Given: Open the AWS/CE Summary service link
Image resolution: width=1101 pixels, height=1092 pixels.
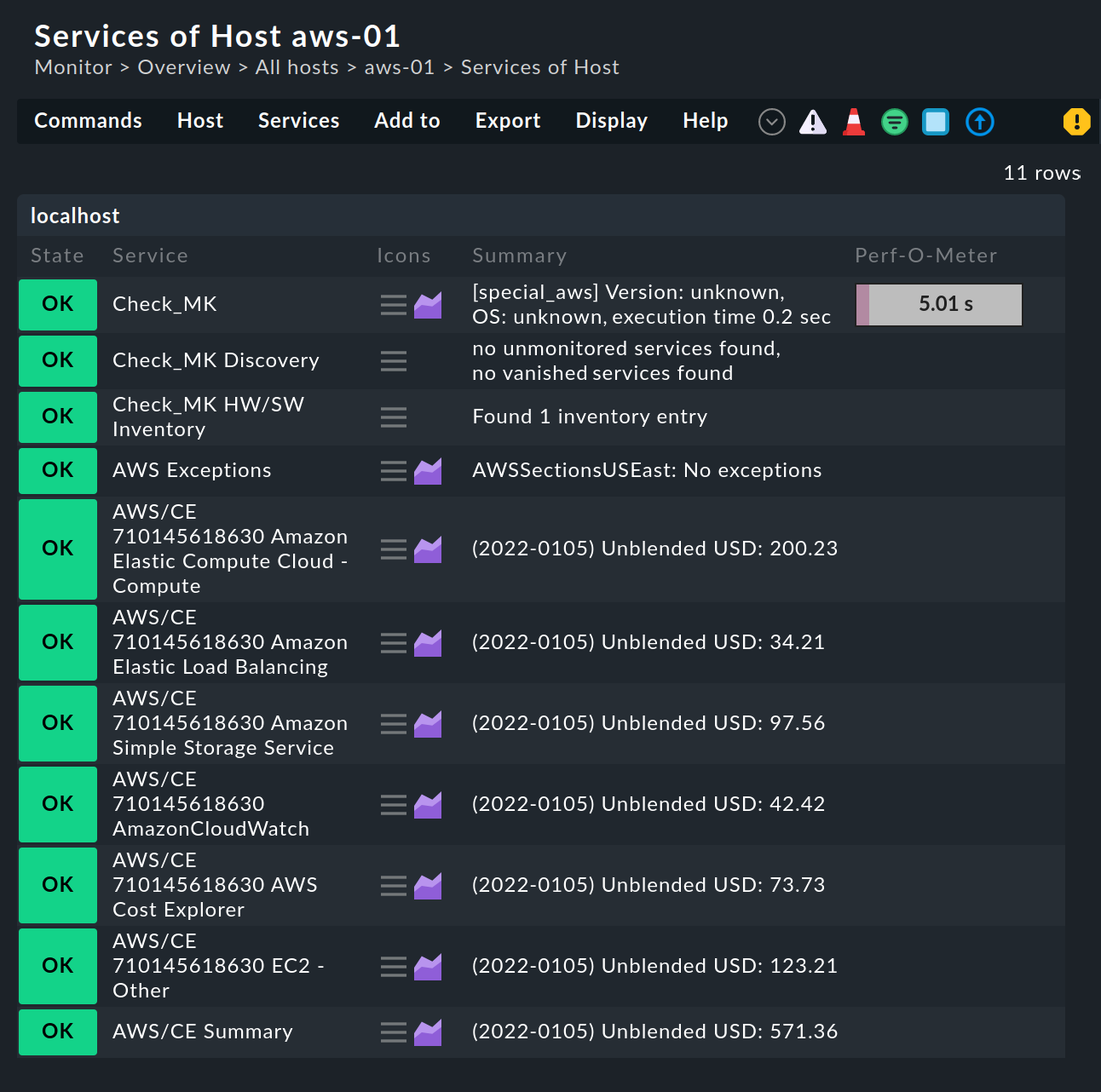Looking at the screenshot, I should pyautogui.click(x=203, y=1032).
